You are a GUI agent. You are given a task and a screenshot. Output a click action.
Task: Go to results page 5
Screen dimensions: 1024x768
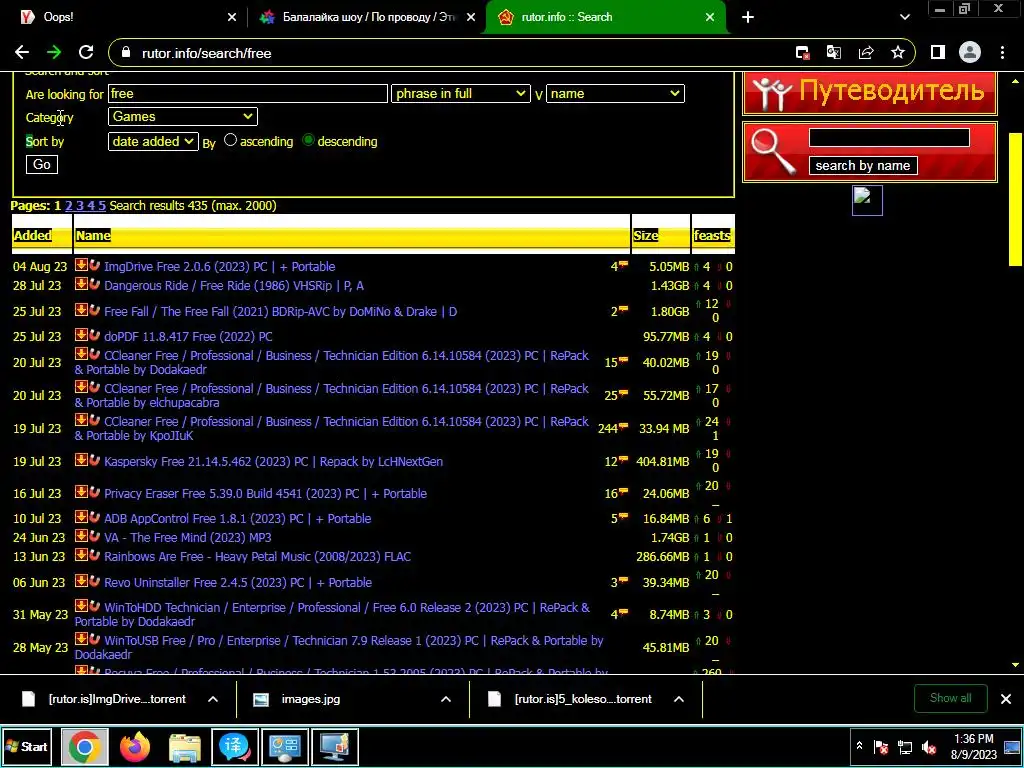click(102, 205)
